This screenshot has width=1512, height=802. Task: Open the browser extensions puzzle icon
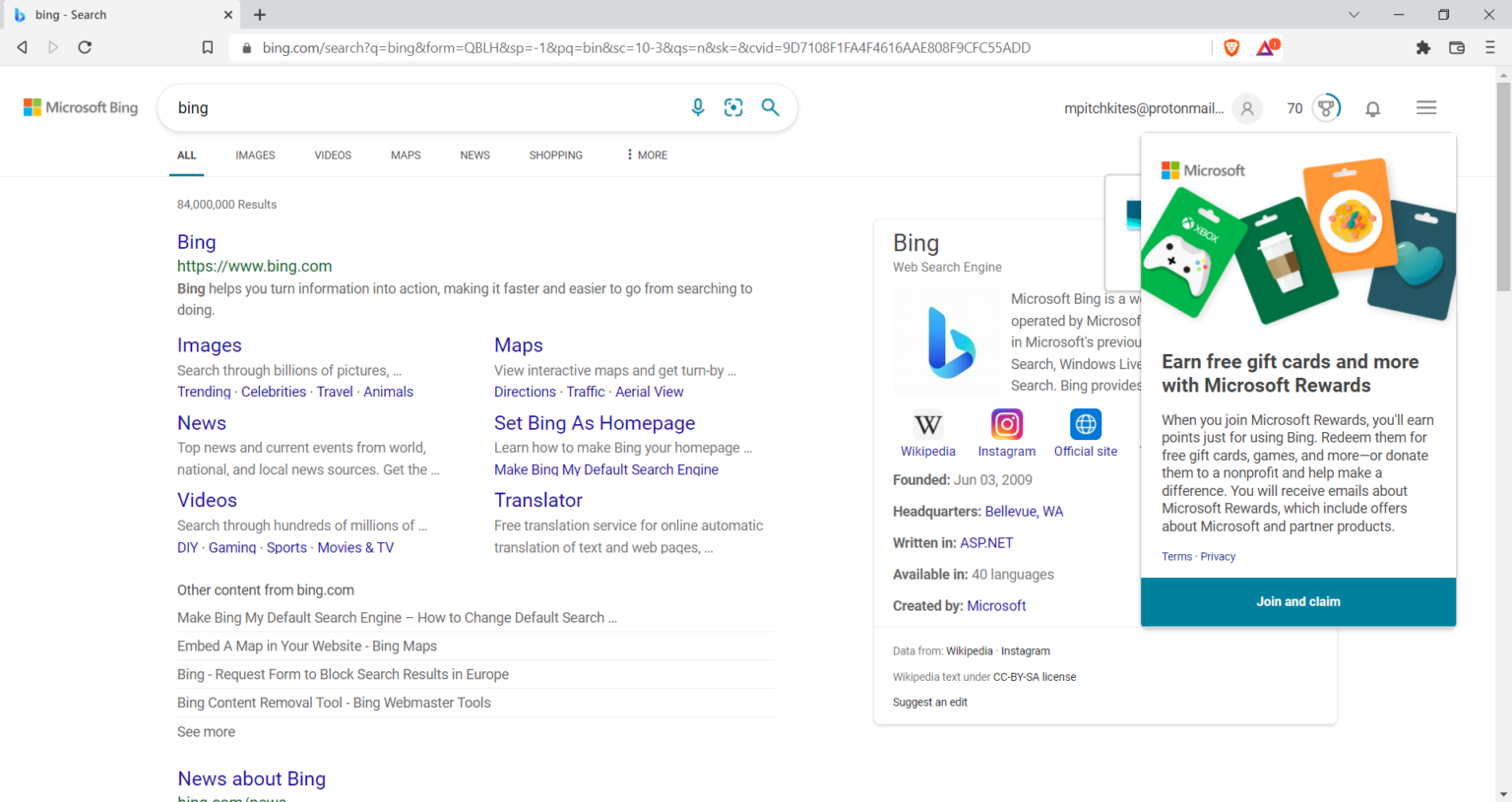pyautogui.click(x=1423, y=46)
